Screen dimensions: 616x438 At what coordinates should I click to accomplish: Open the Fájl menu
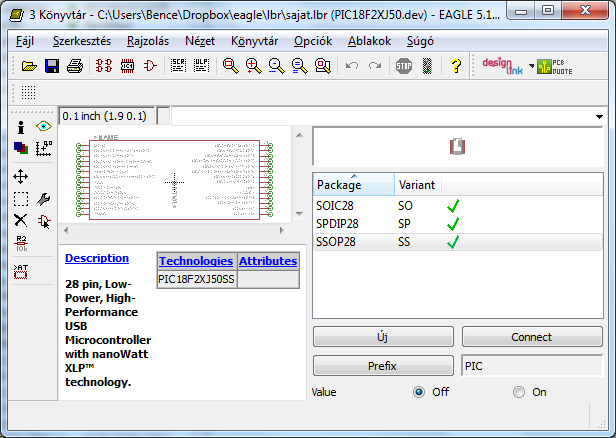click(25, 41)
